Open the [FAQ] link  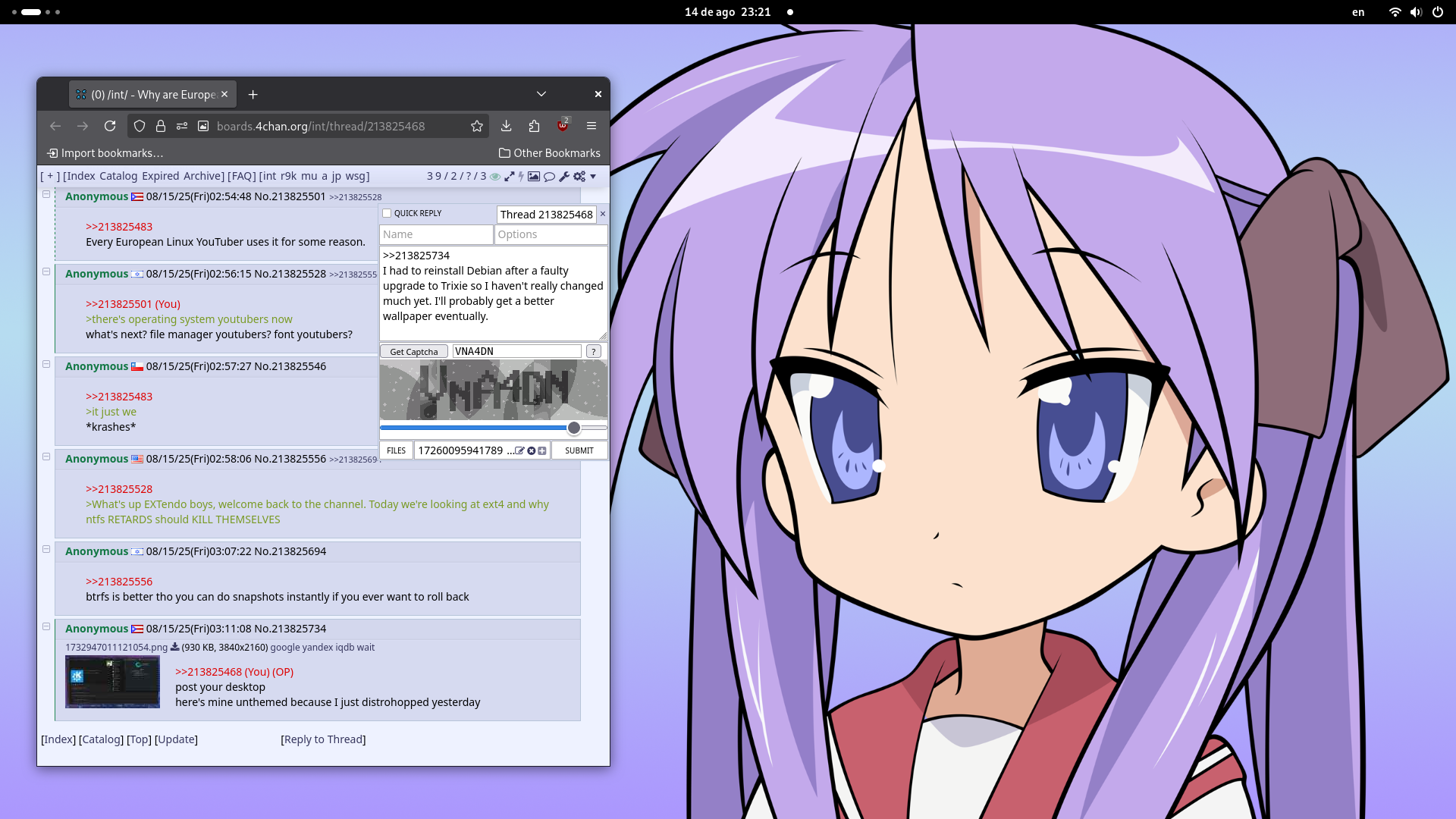click(x=242, y=176)
